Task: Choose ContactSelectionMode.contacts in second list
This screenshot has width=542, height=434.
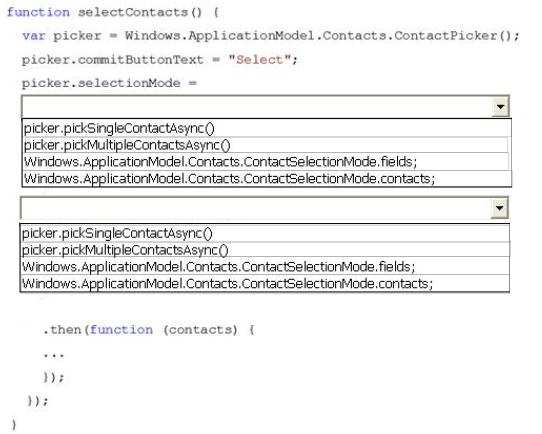Action: click(x=265, y=284)
